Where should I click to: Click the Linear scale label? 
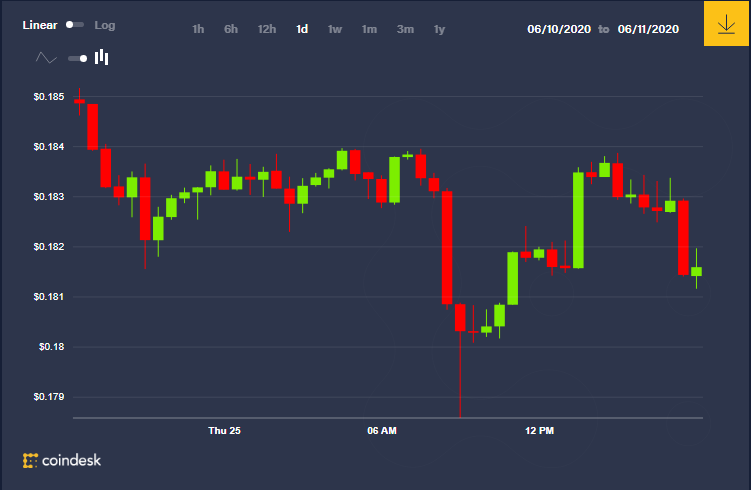tap(40, 25)
